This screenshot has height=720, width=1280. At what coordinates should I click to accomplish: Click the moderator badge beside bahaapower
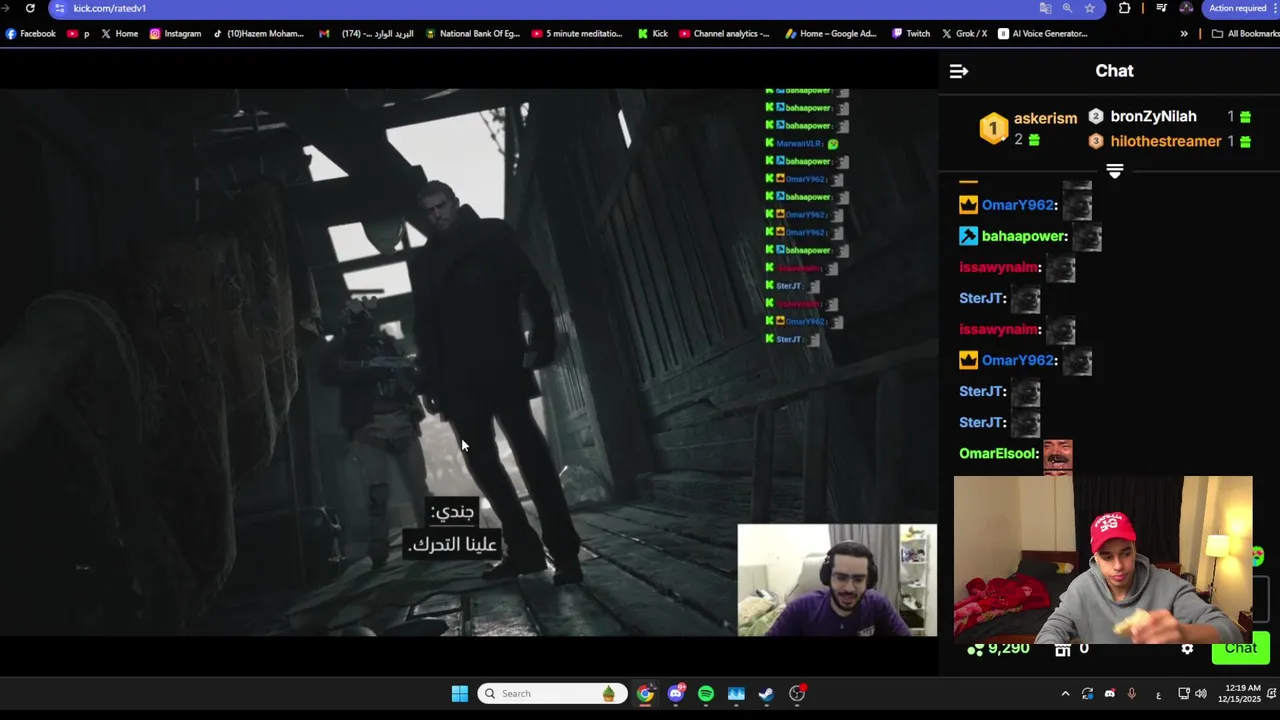click(968, 236)
